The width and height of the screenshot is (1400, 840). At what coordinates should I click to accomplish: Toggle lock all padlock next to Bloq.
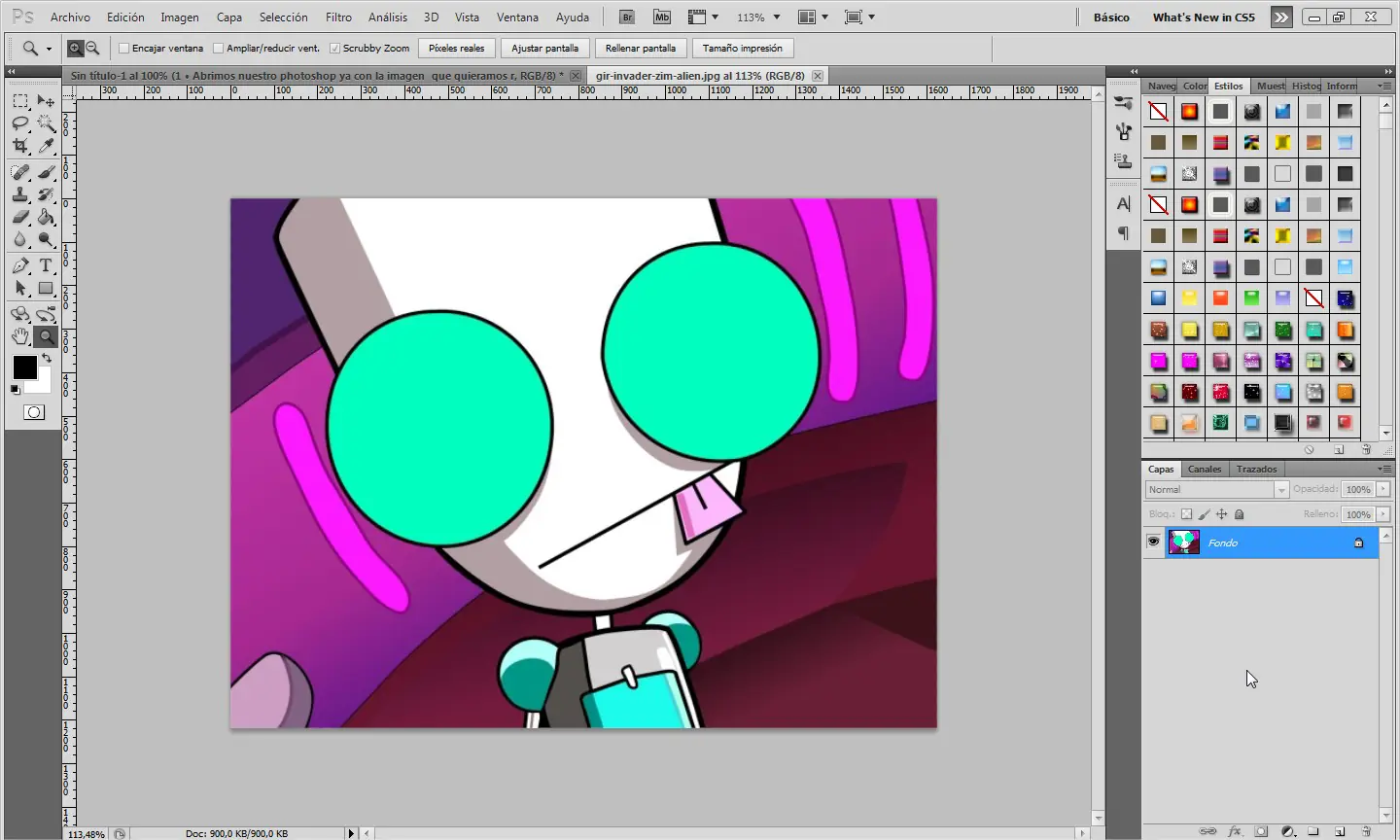tap(1239, 514)
